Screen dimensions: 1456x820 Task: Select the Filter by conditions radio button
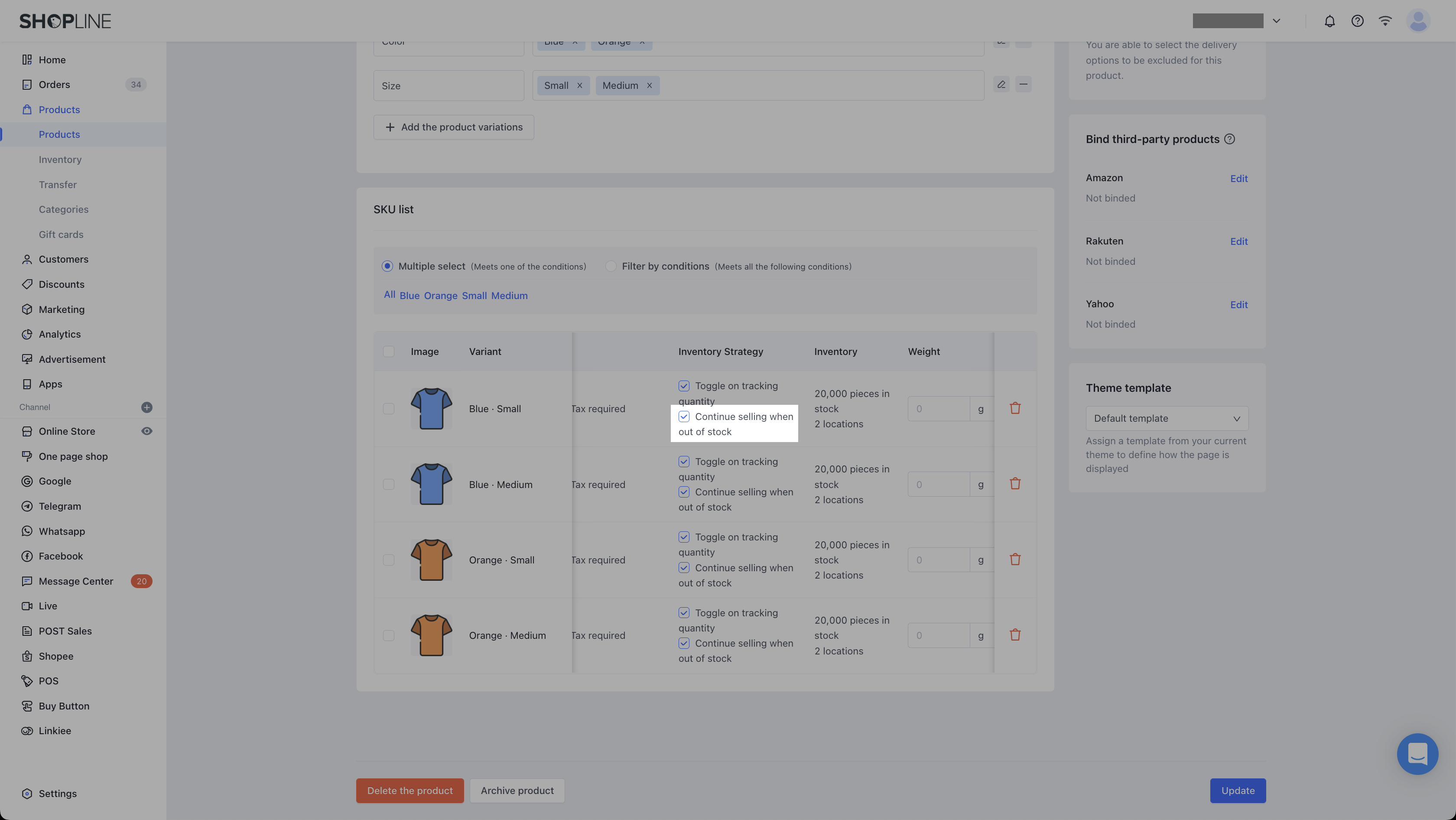click(x=611, y=266)
